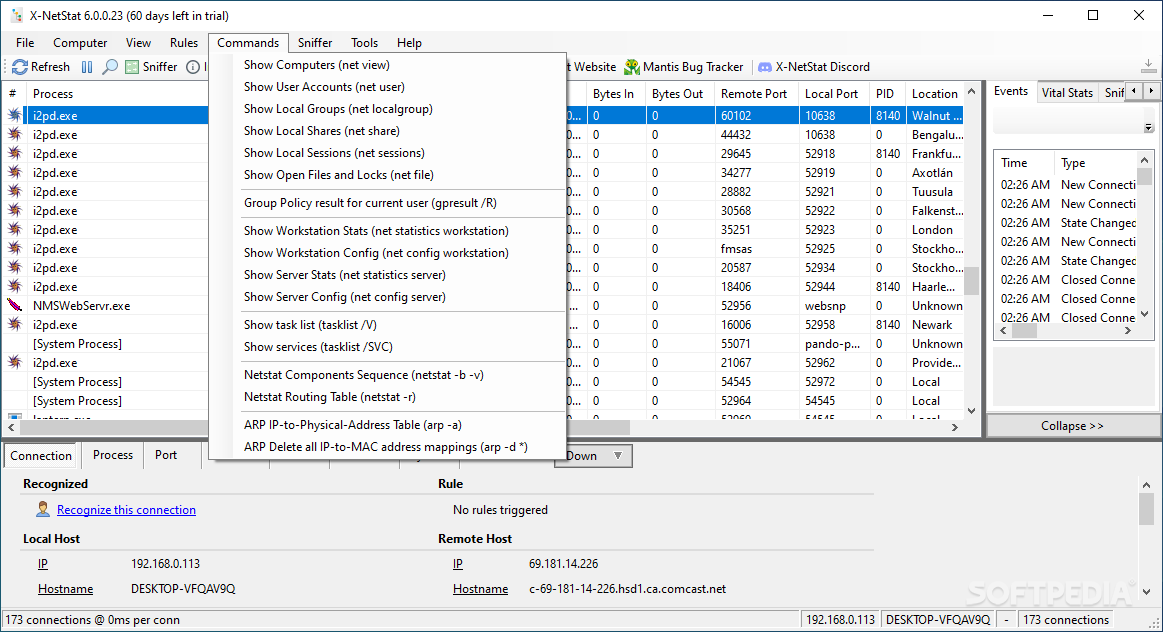This screenshot has width=1163, height=632.
Task: Choose ARP Delete all IP-to-MAC mappings
Action: pyautogui.click(x=388, y=447)
